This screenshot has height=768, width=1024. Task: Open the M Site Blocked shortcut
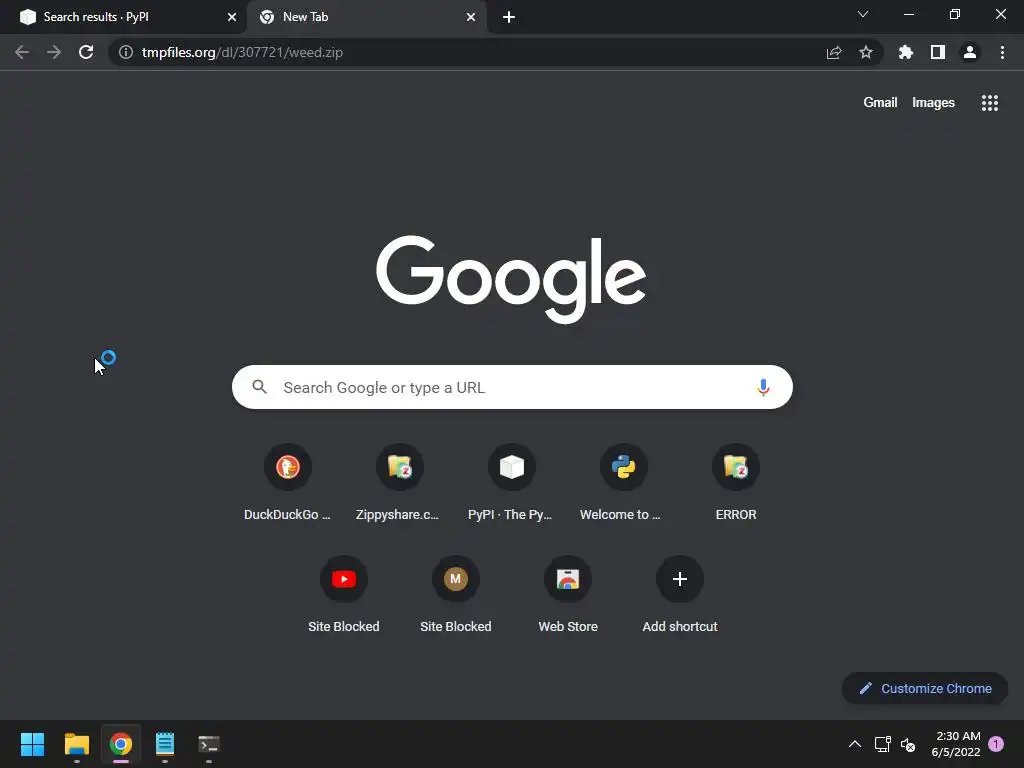point(456,594)
